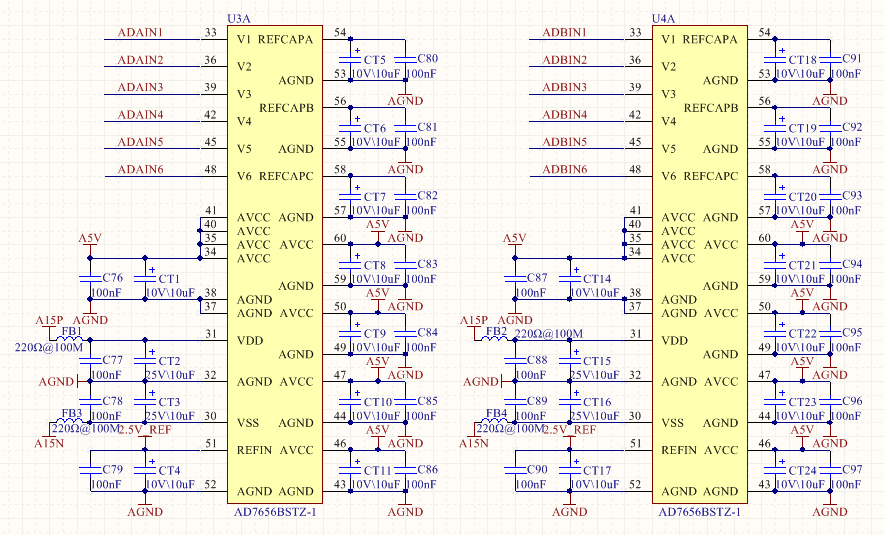This screenshot has height=535, width=884.
Task: Click the ADAIN1 net label
Action: click(140, 32)
